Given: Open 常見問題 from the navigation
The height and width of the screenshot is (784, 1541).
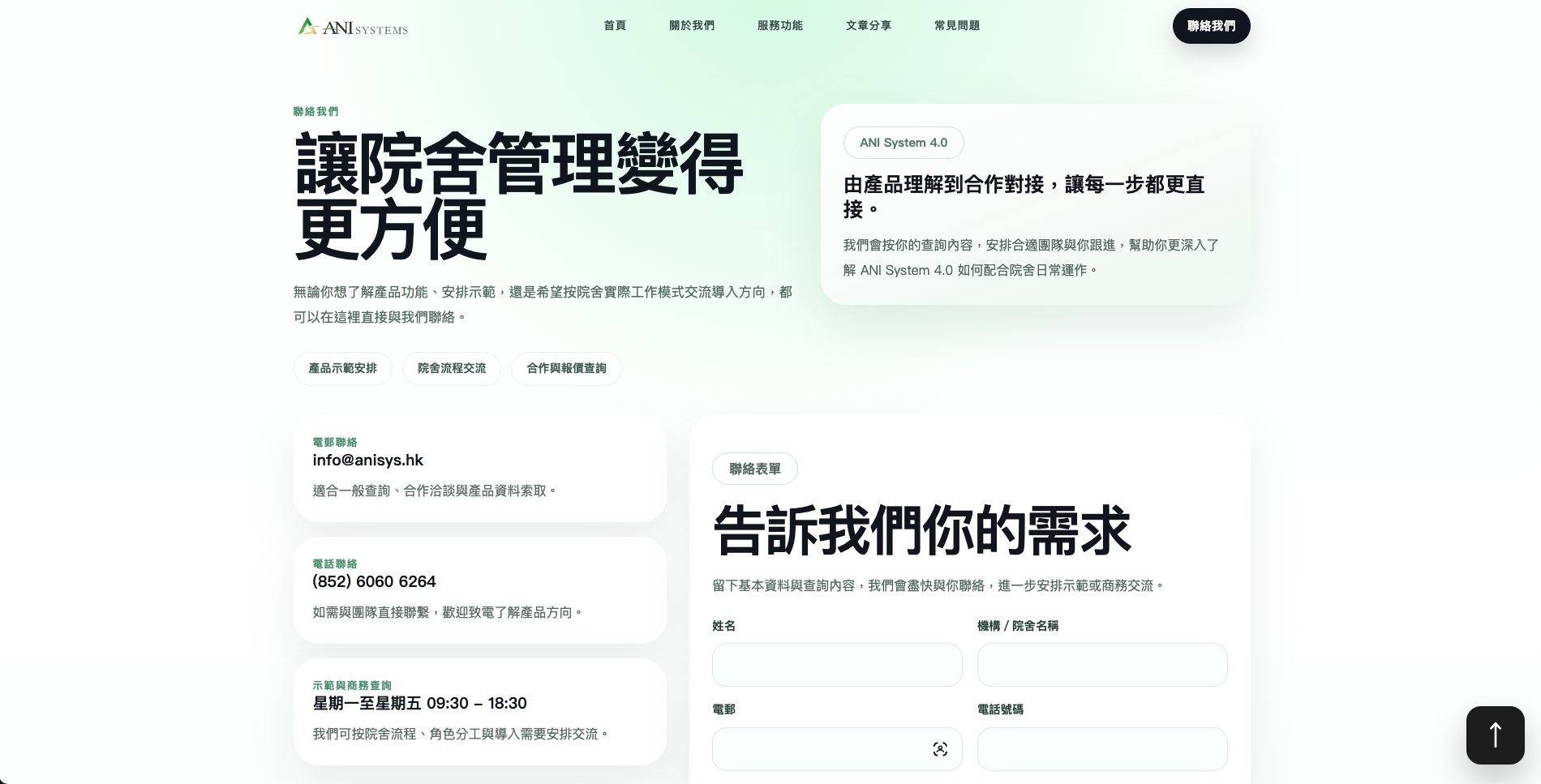Looking at the screenshot, I should pyautogui.click(x=957, y=26).
